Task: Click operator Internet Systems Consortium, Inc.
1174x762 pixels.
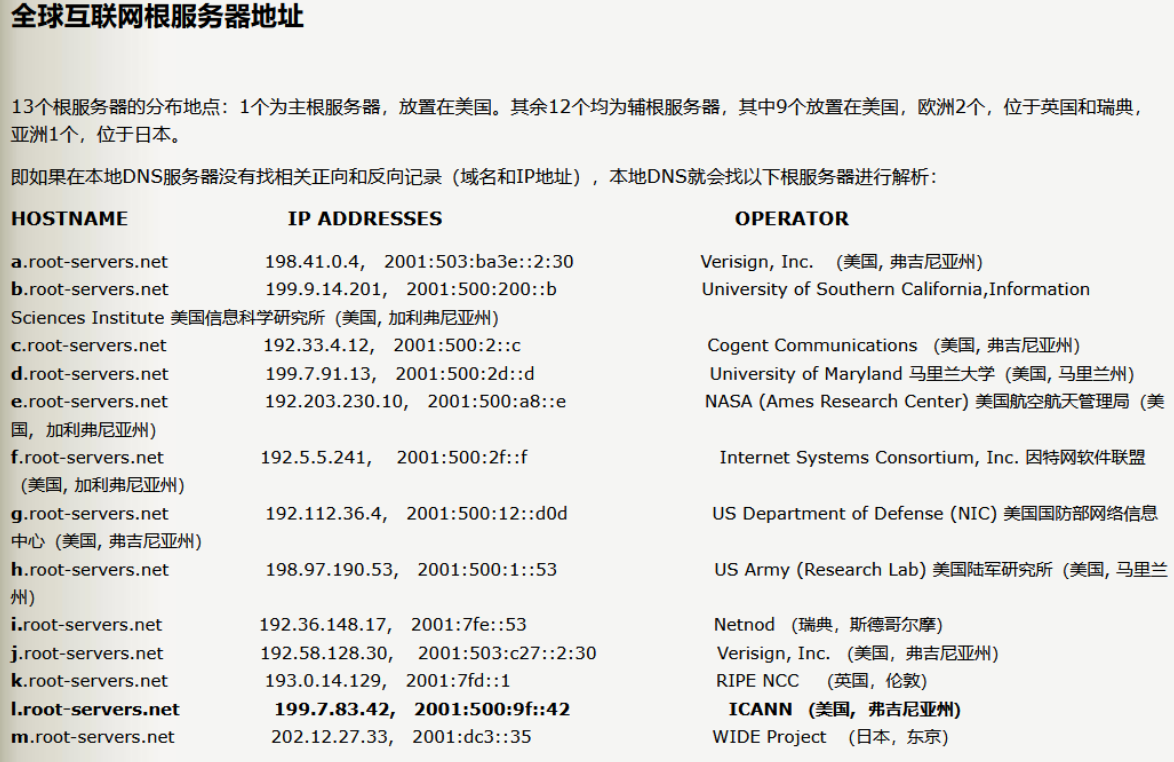Action: point(869,457)
